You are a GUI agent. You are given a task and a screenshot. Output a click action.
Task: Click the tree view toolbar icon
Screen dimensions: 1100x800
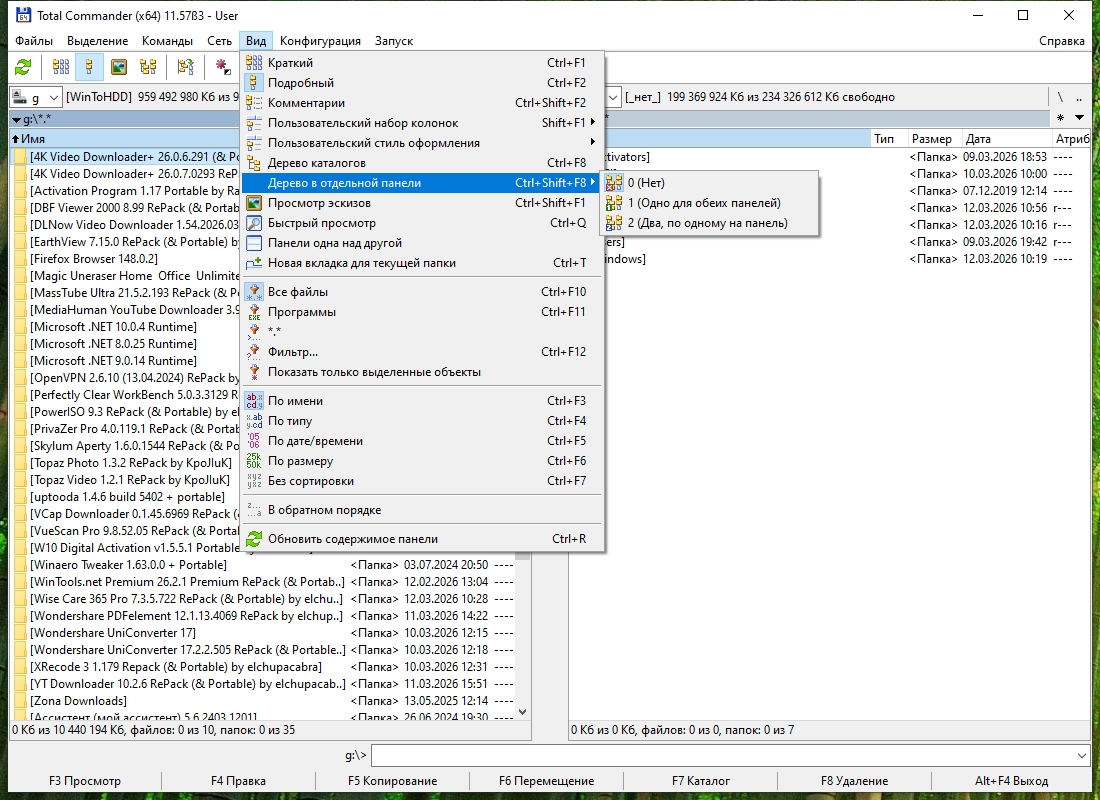(x=148, y=67)
